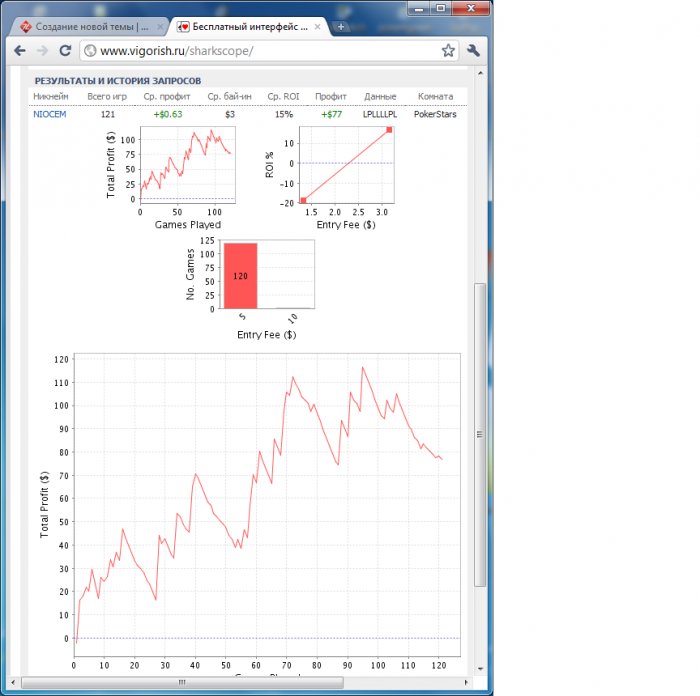Bookmark this page with star icon
The width and height of the screenshot is (700, 696).
(x=448, y=50)
